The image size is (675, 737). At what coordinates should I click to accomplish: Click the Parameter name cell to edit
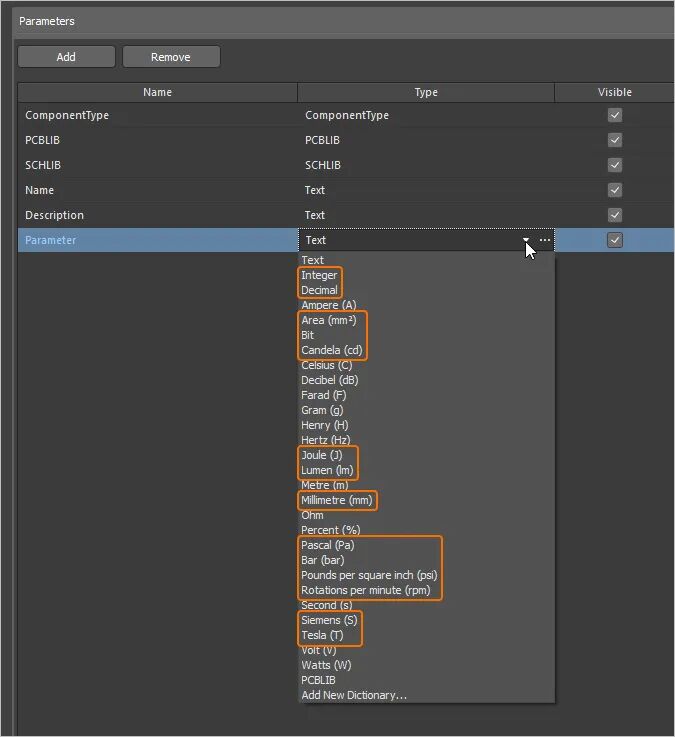click(x=51, y=240)
